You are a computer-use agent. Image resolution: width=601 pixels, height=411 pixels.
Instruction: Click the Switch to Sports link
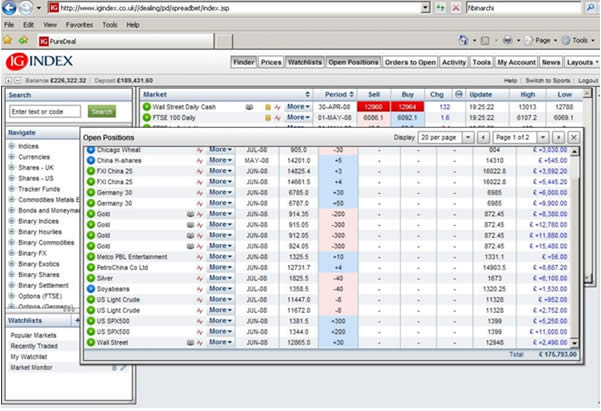[x=546, y=80]
